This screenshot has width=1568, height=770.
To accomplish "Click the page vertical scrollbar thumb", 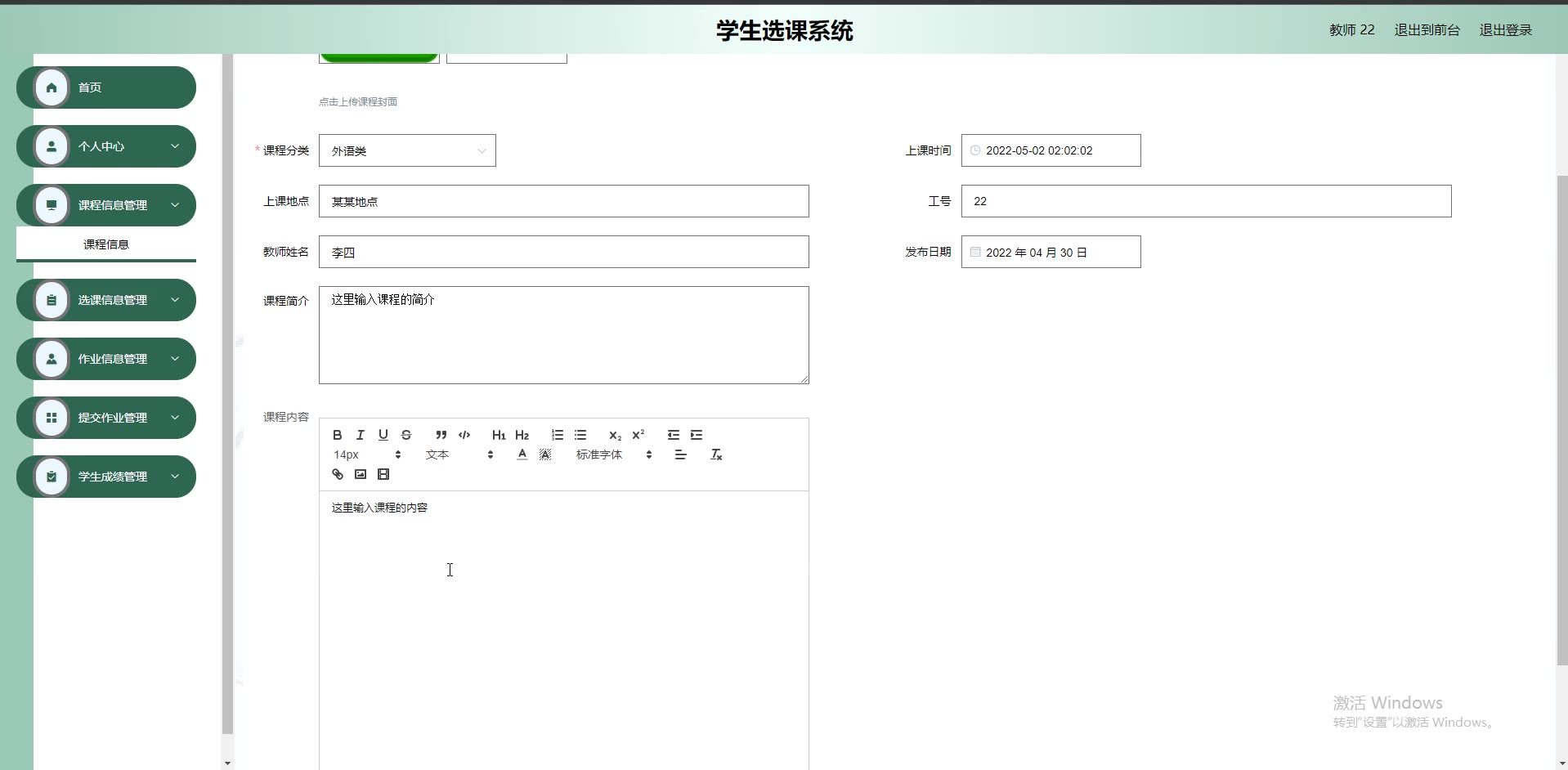I will pos(1562,420).
